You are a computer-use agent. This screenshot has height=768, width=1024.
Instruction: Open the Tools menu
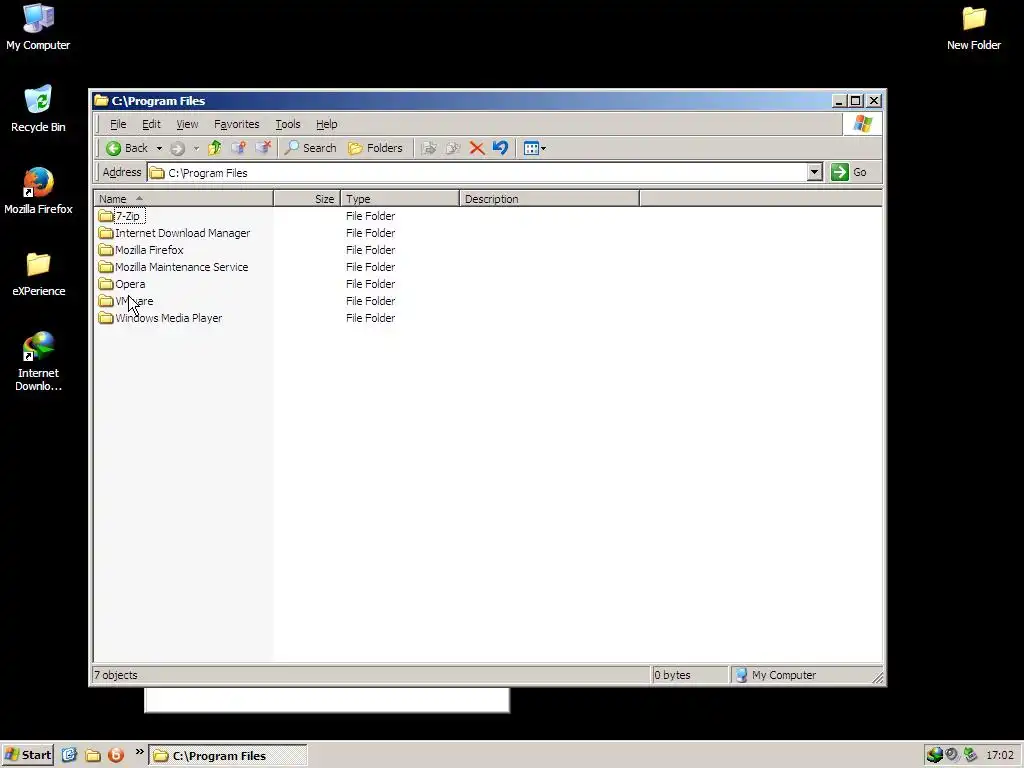tap(288, 124)
